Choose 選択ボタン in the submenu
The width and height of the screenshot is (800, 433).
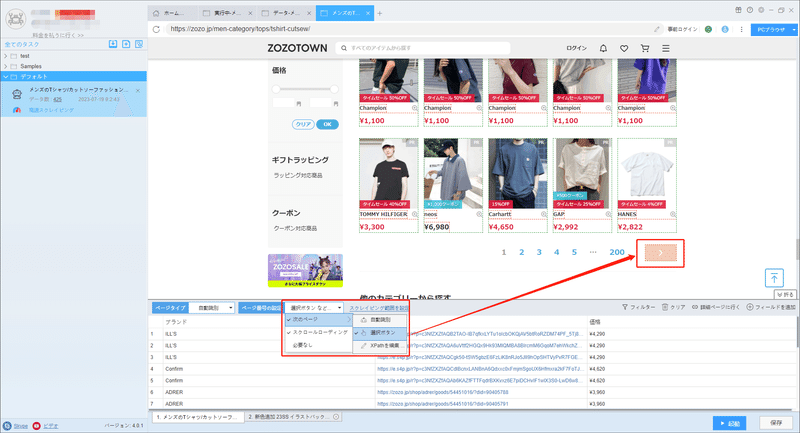click(x=380, y=333)
